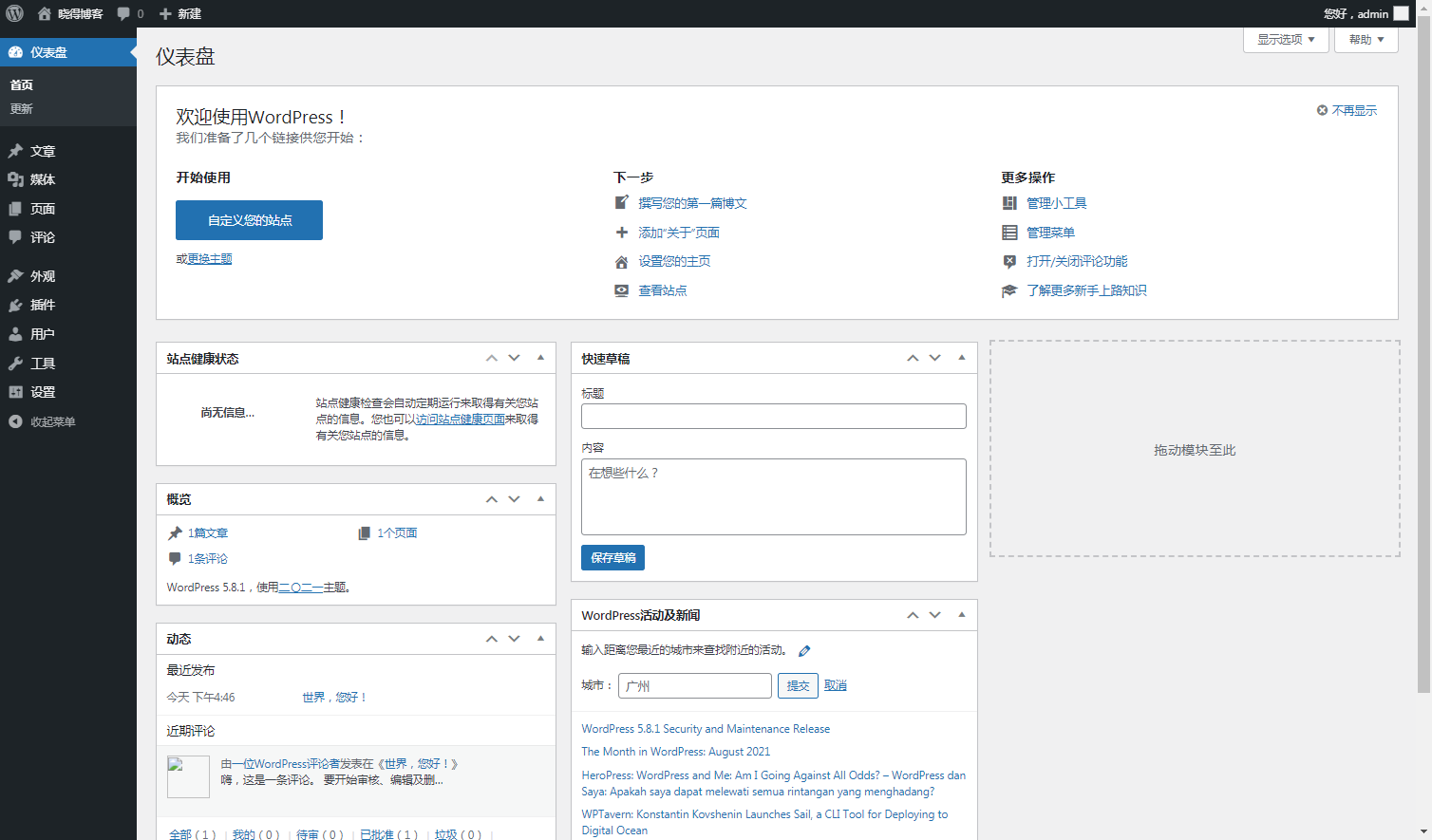Open 评论 comments menu in sidebar

[68, 237]
